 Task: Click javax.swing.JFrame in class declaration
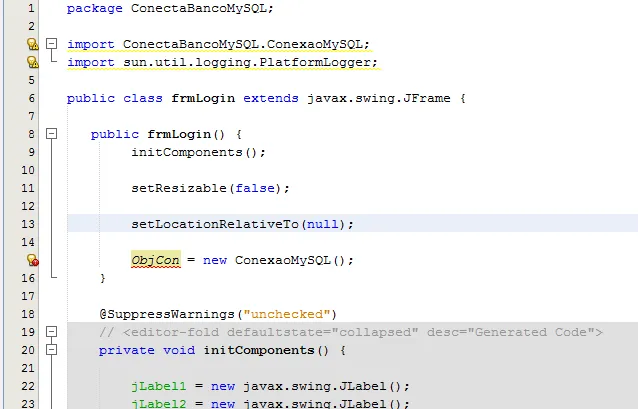(x=378, y=98)
